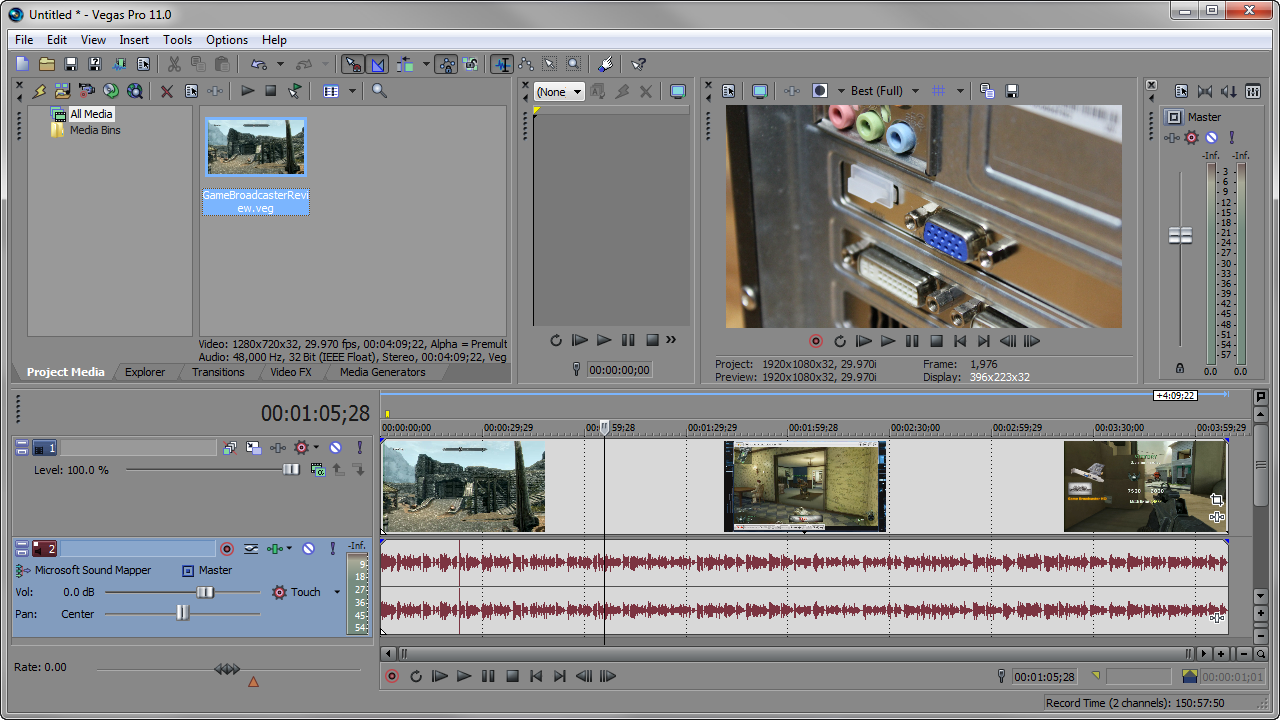Toggle the master bus mute button
The image size is (1280, 720).
1211,138
